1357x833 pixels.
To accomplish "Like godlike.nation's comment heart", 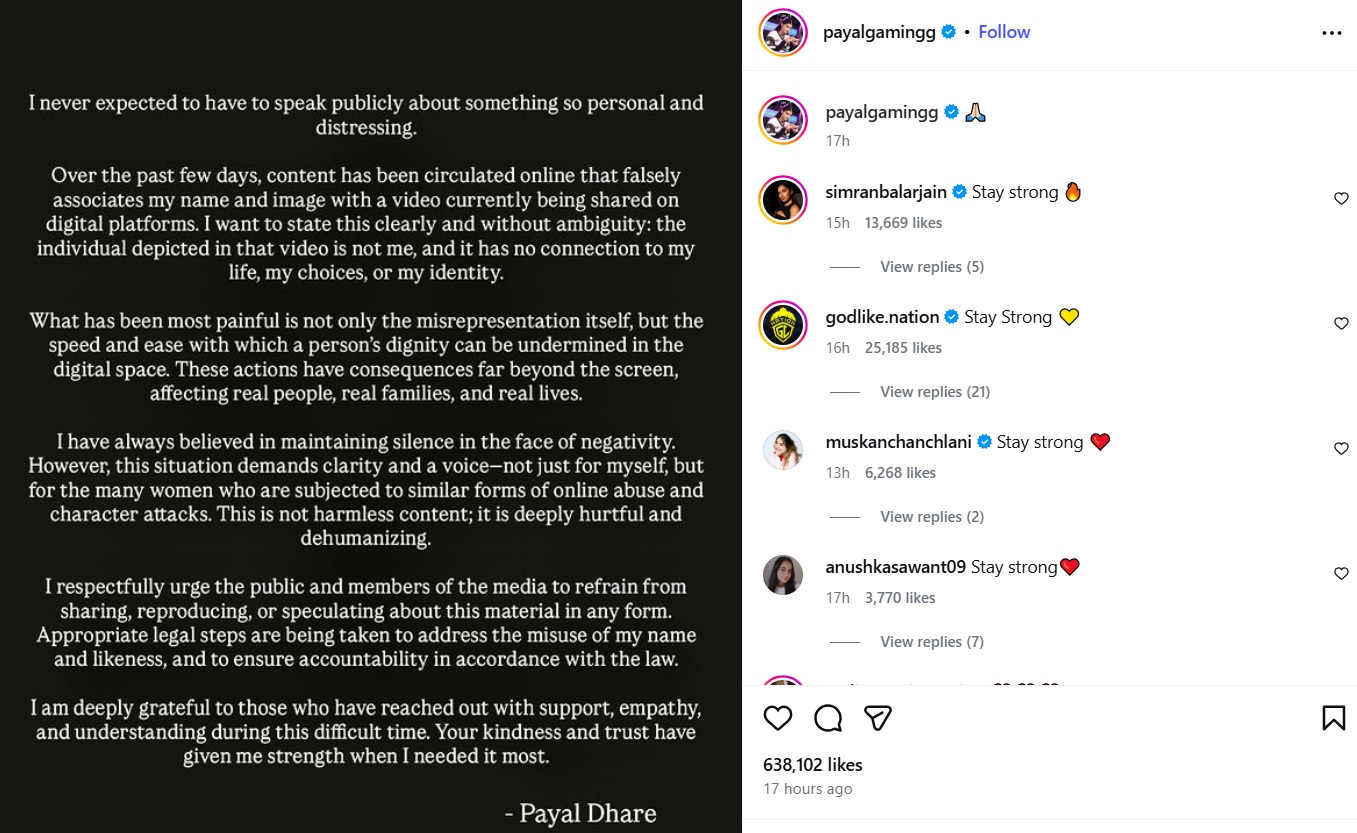I will [1341, 324].
